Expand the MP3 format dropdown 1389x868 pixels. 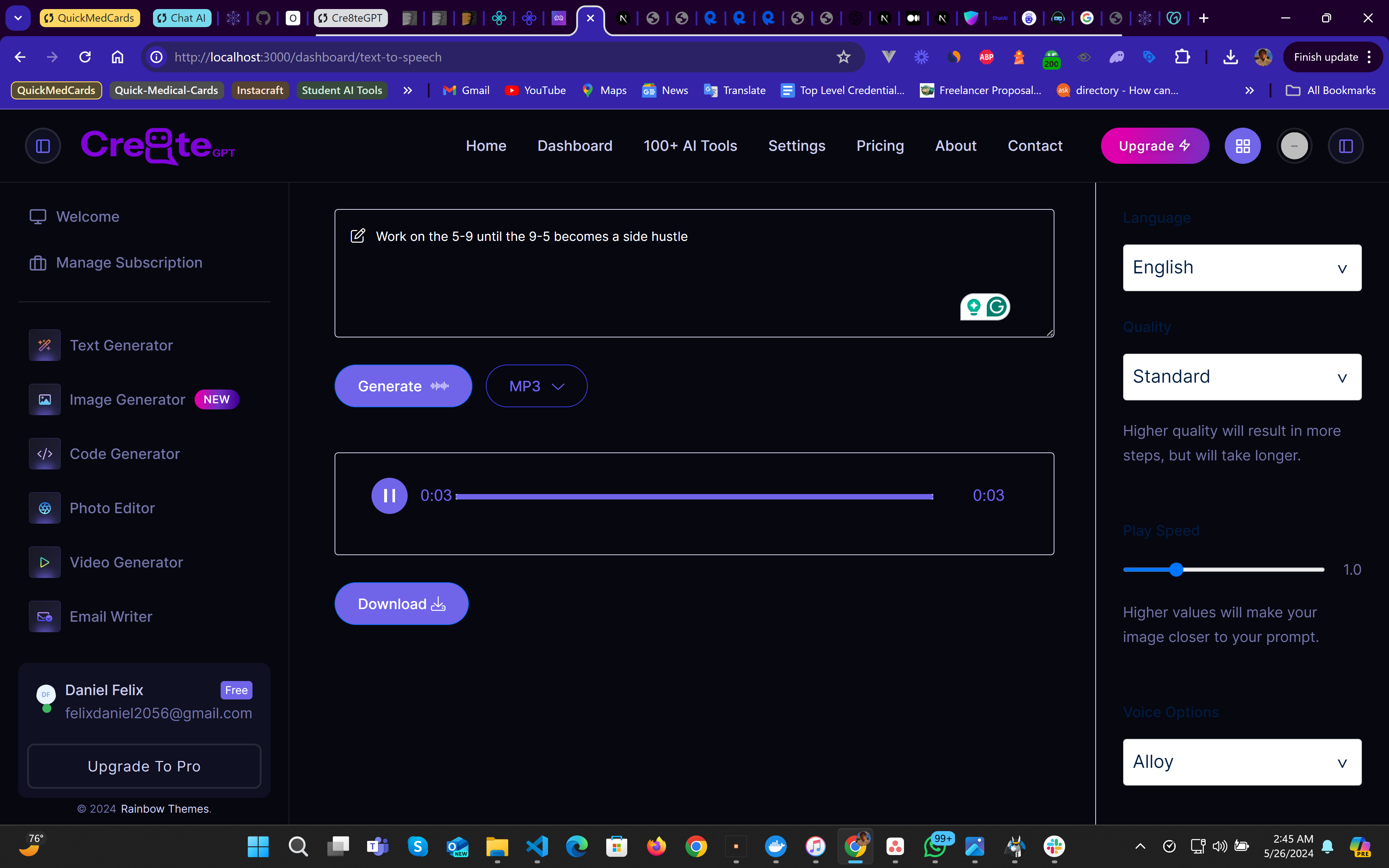coord(536,386)
